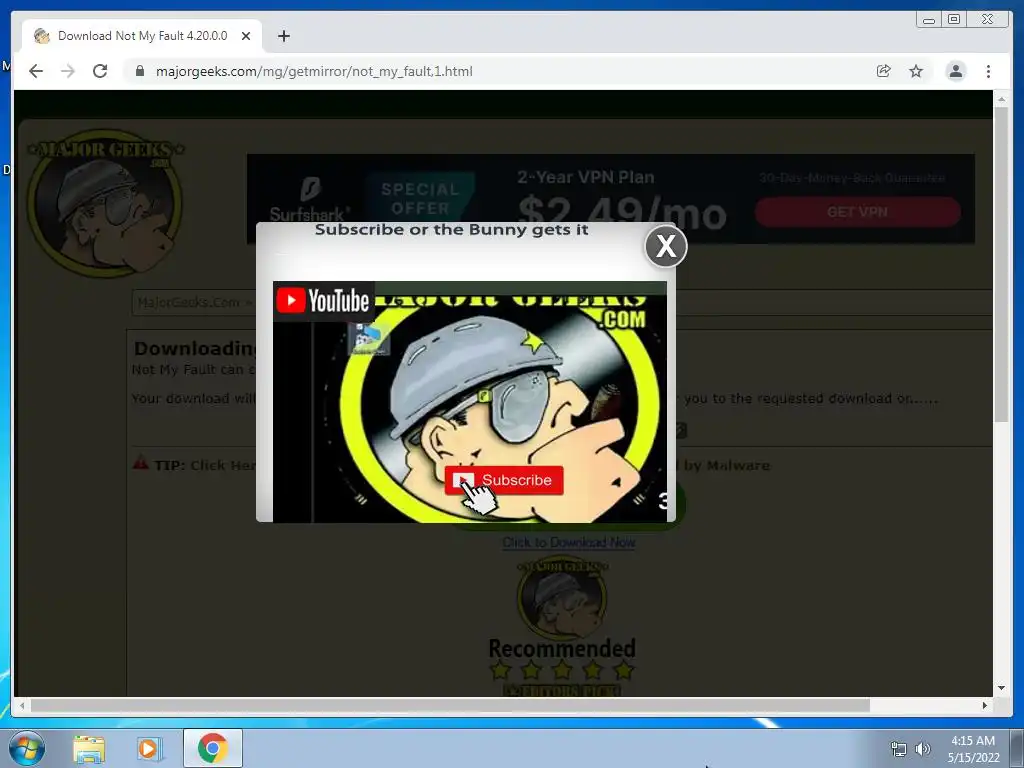Bookmark this page with star icon
This screenshot has height=768, width=1024.
[x=916, y=71]
